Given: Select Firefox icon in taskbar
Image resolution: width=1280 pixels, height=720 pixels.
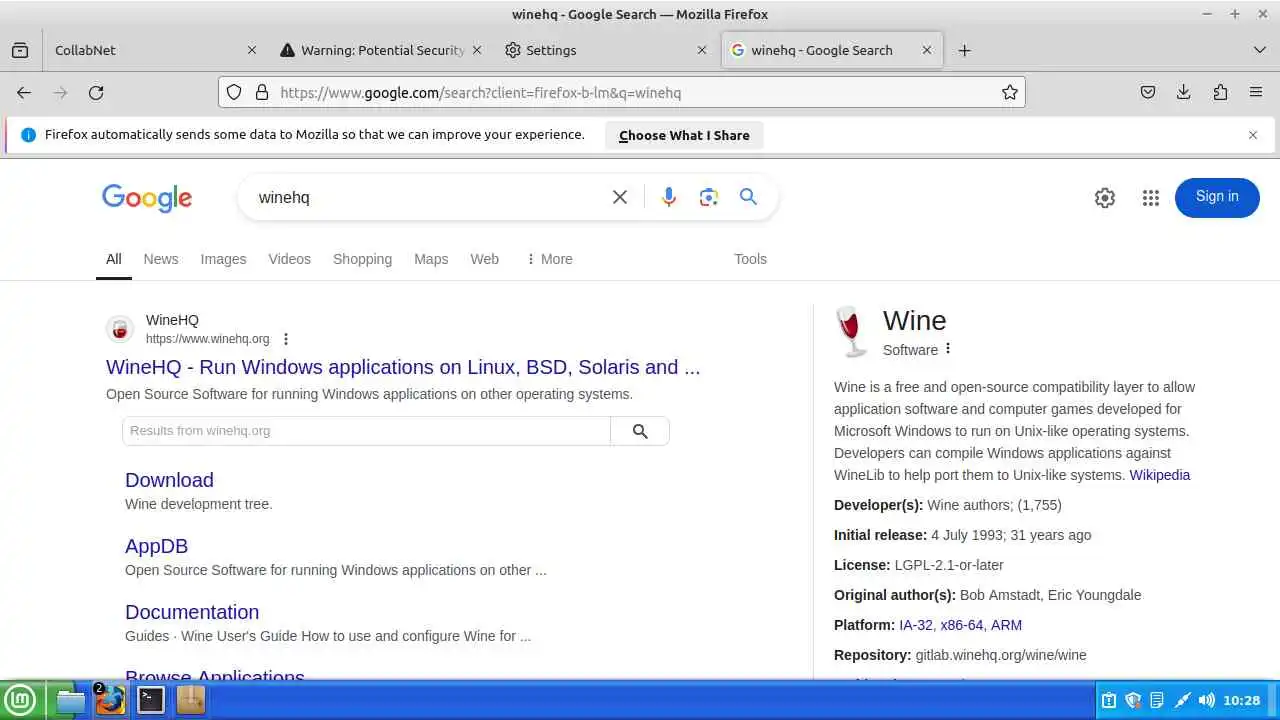Looking at the screenshot, I should (110, 700).
